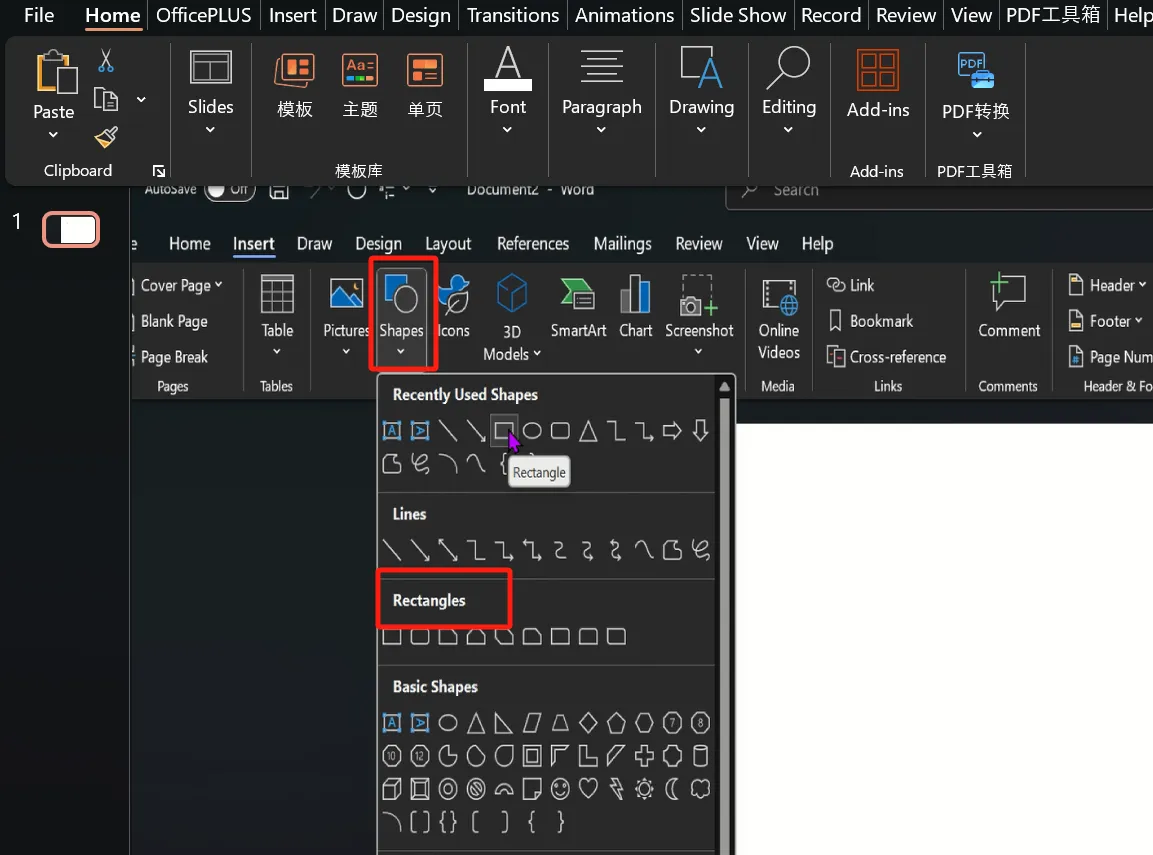Click the 主题 theme icon
The image size is (1153, 855).
point(360,85)
